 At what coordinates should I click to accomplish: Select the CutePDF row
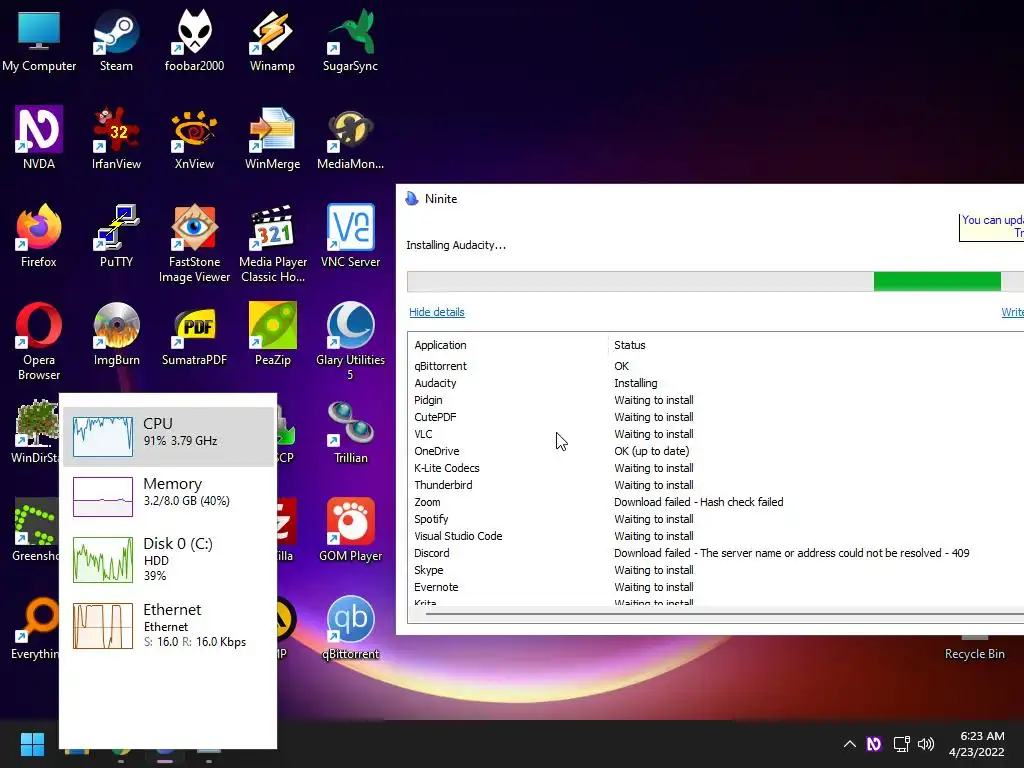(x=716, y=417)
